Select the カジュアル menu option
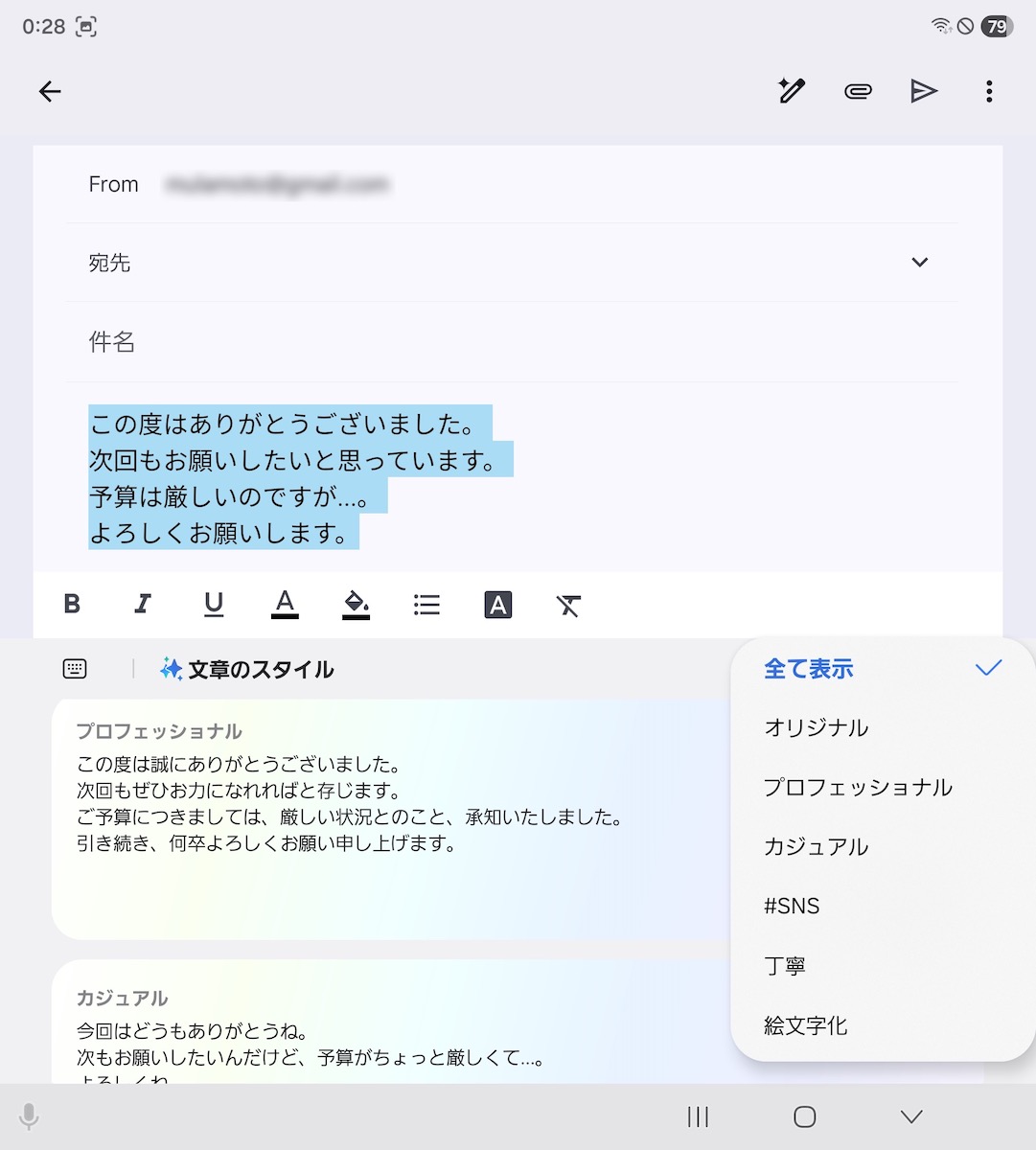This screenshot has width=1036, height=1150. click(x=816, y=847)
